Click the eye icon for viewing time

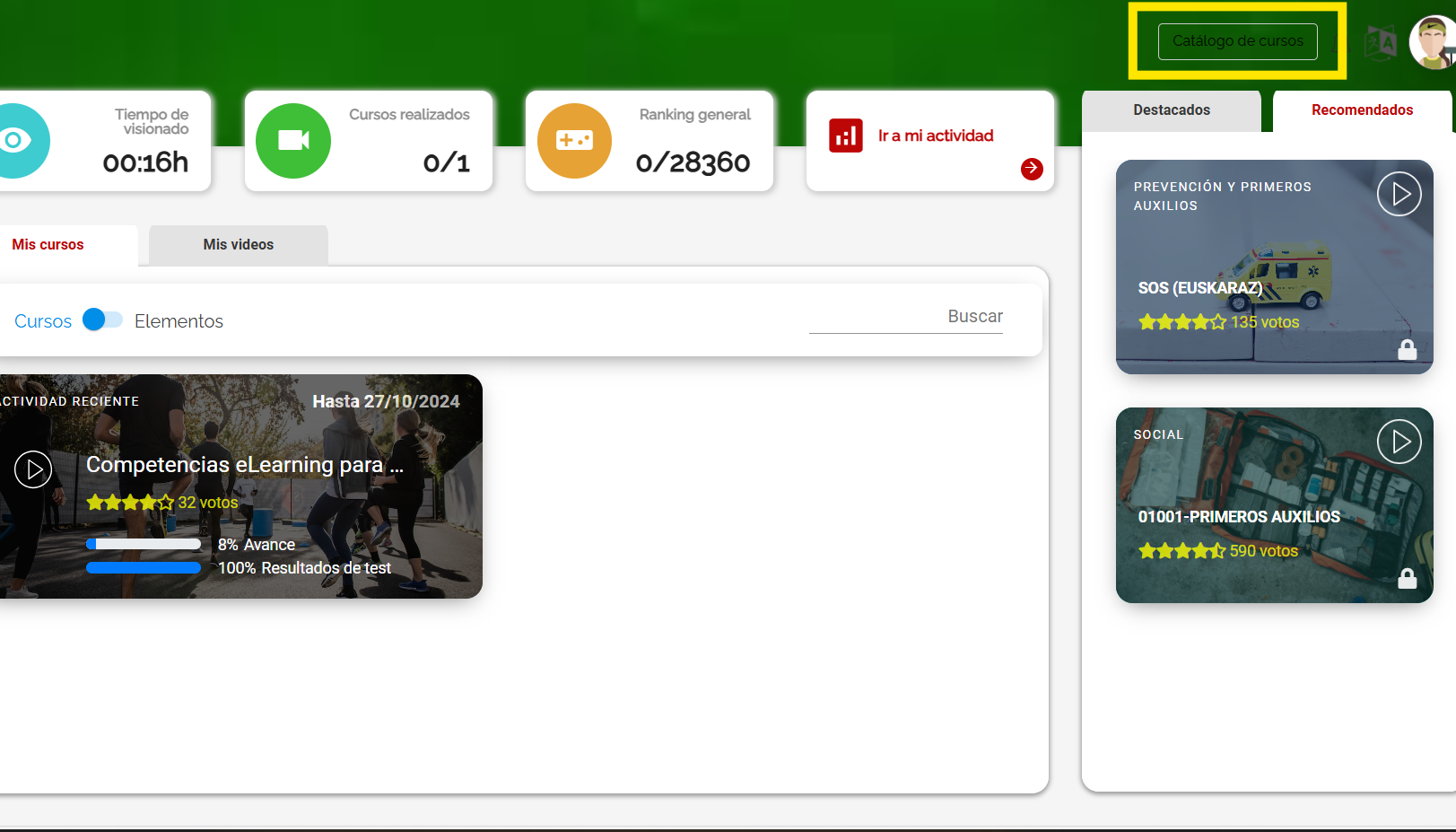coord(14,141)
